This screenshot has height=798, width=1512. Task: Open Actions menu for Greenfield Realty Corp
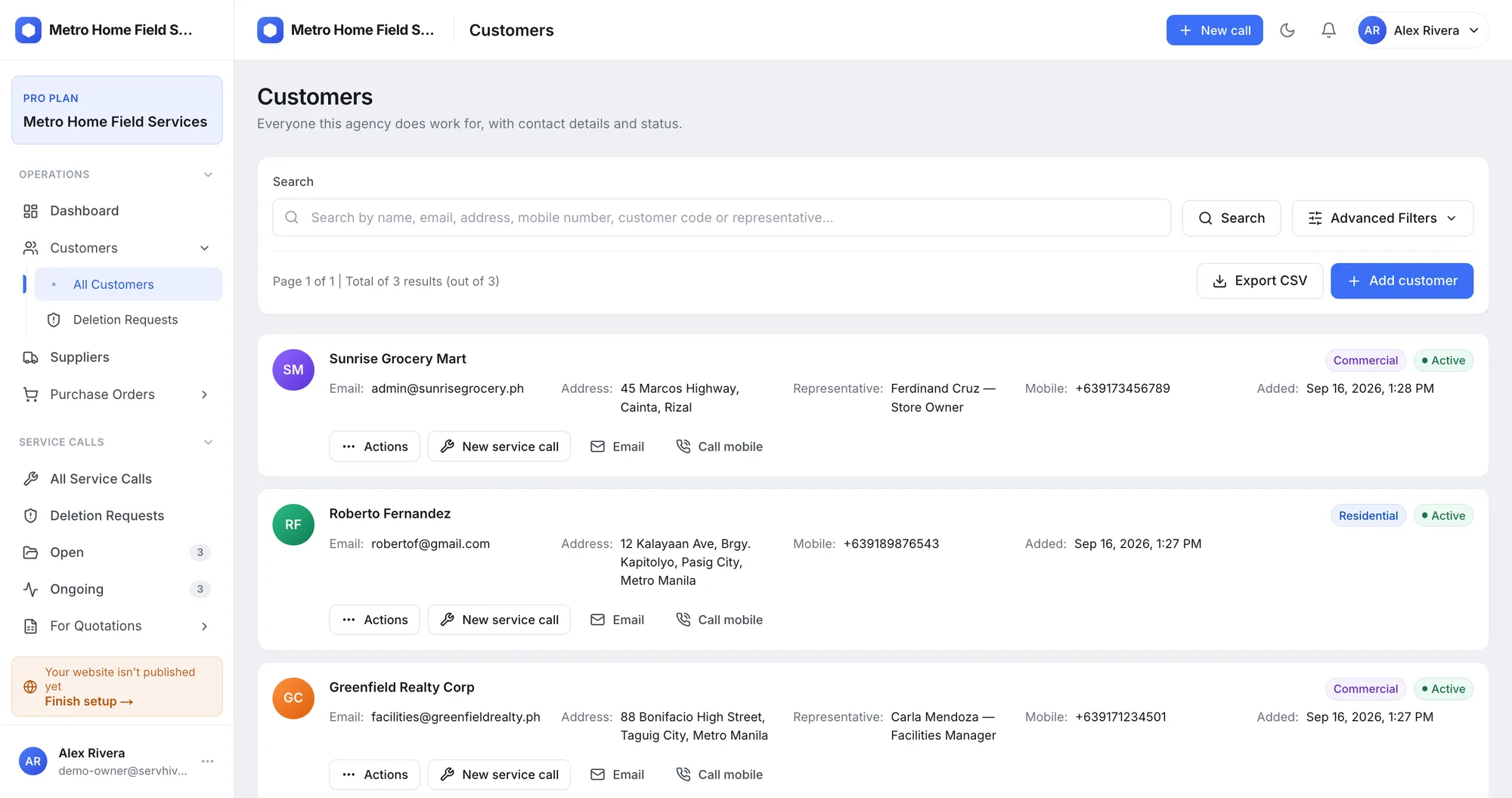[374, 775]
